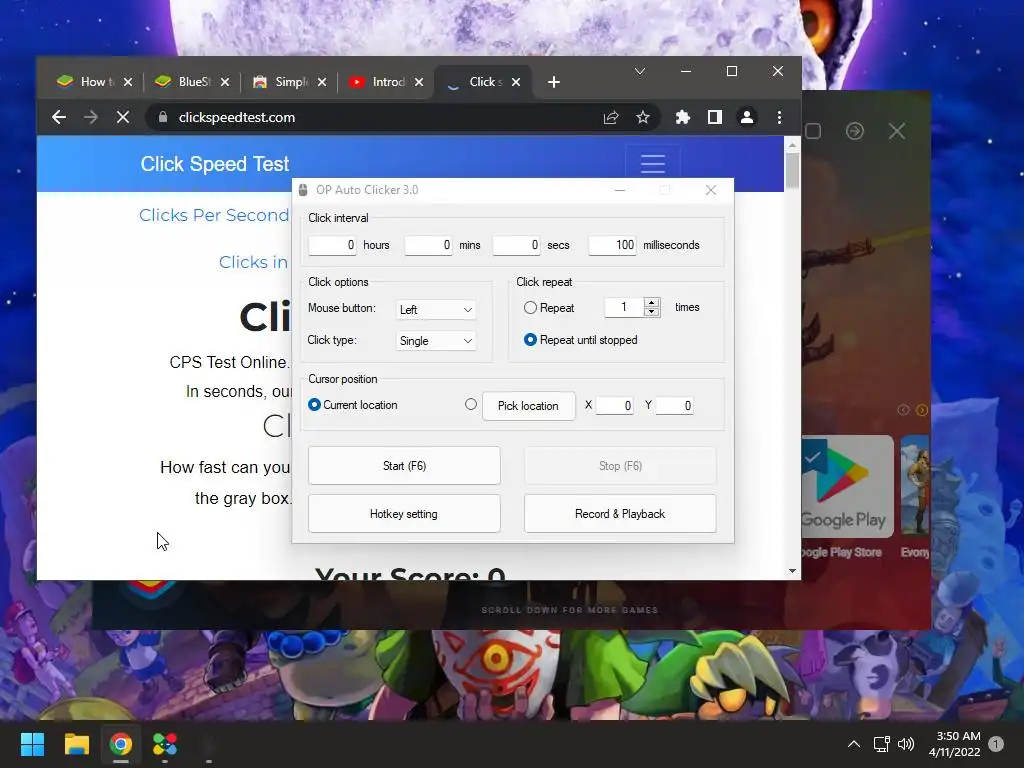1024x768 pixels.
Task: Click the Pick location button
Action: tap(528, 406)
